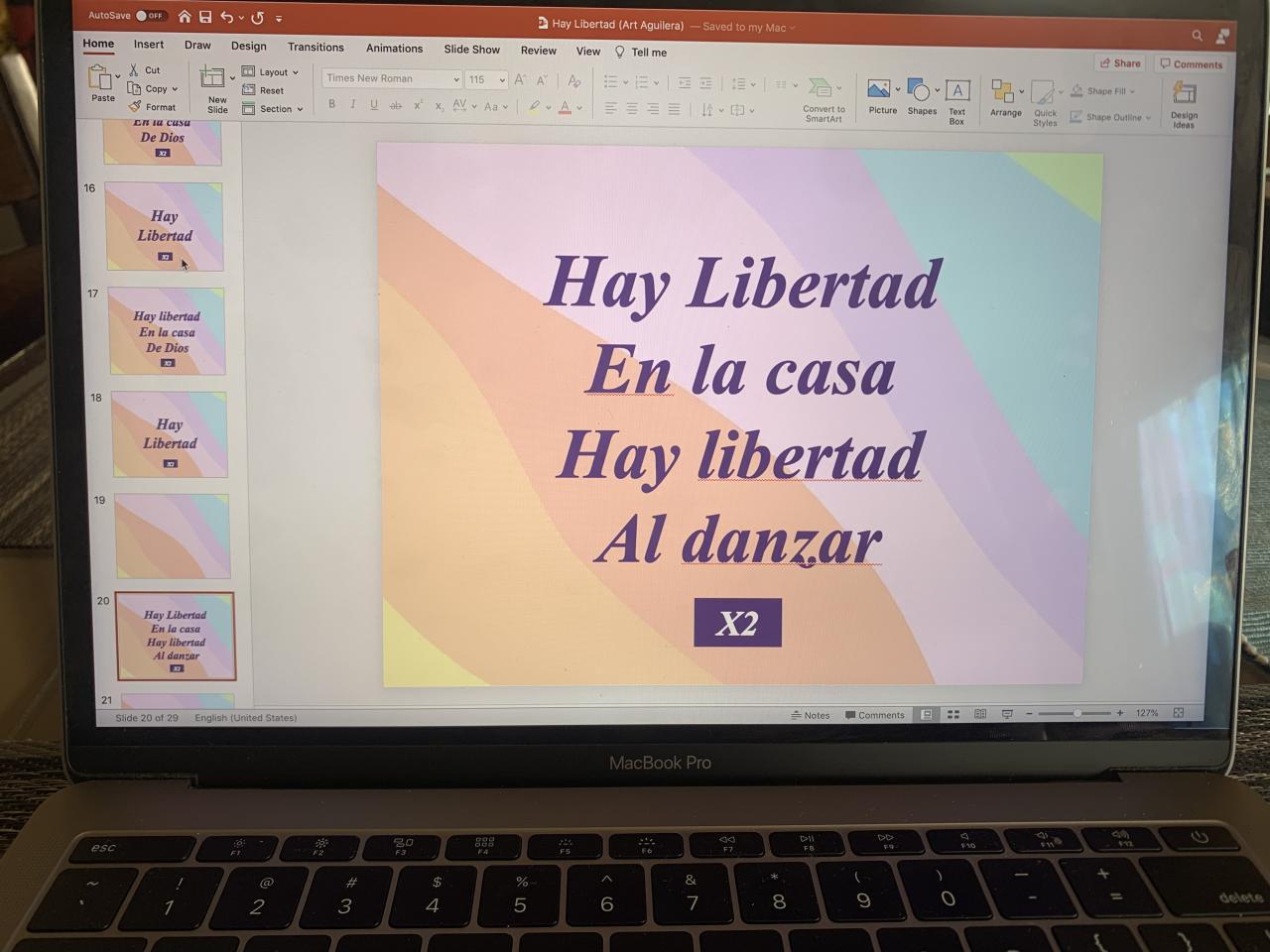1270x952 pixels.
Task: Clear all text formatting
Action: [x=573, y=81]
